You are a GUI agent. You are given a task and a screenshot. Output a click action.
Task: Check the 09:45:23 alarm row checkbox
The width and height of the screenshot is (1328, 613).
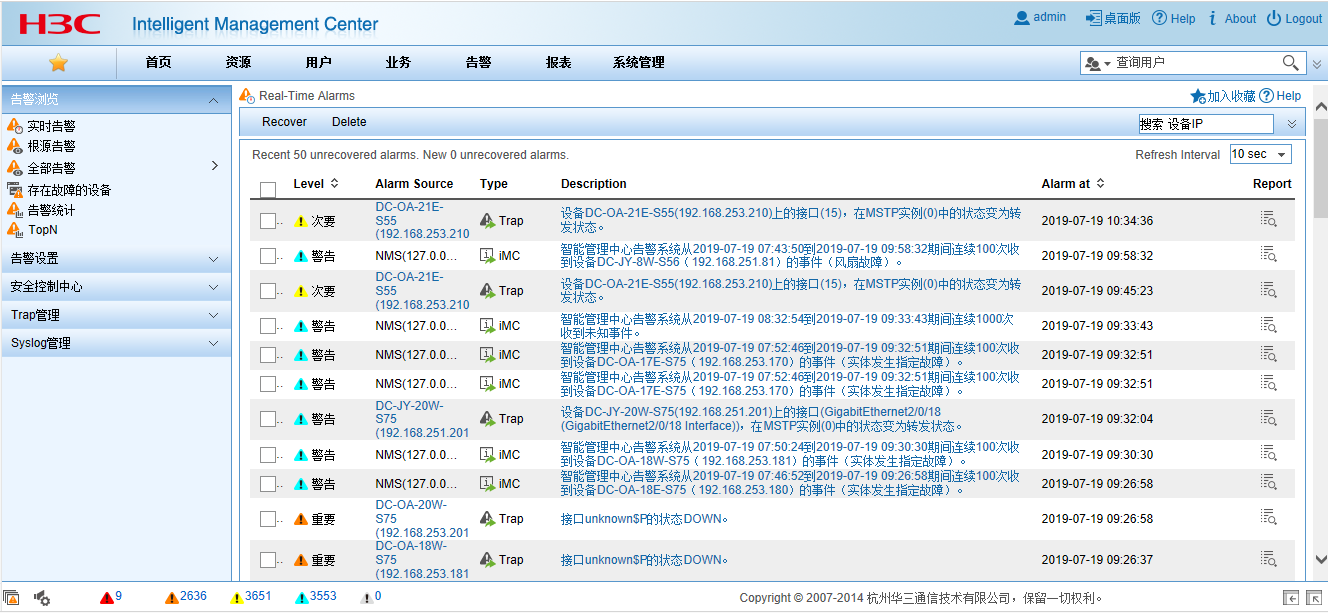click(268, 291)
